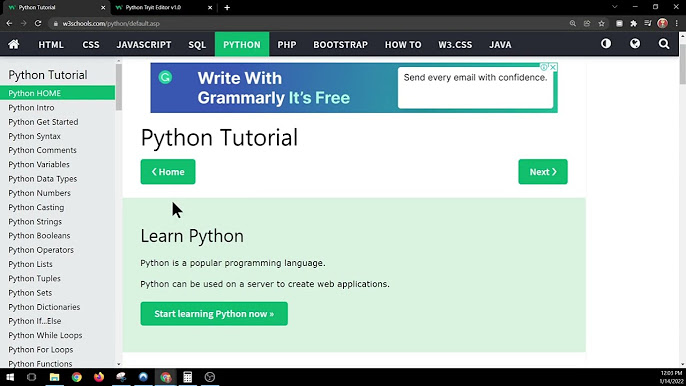
Task: Open Python Variables in sidebar
Action: click(39, 165)
